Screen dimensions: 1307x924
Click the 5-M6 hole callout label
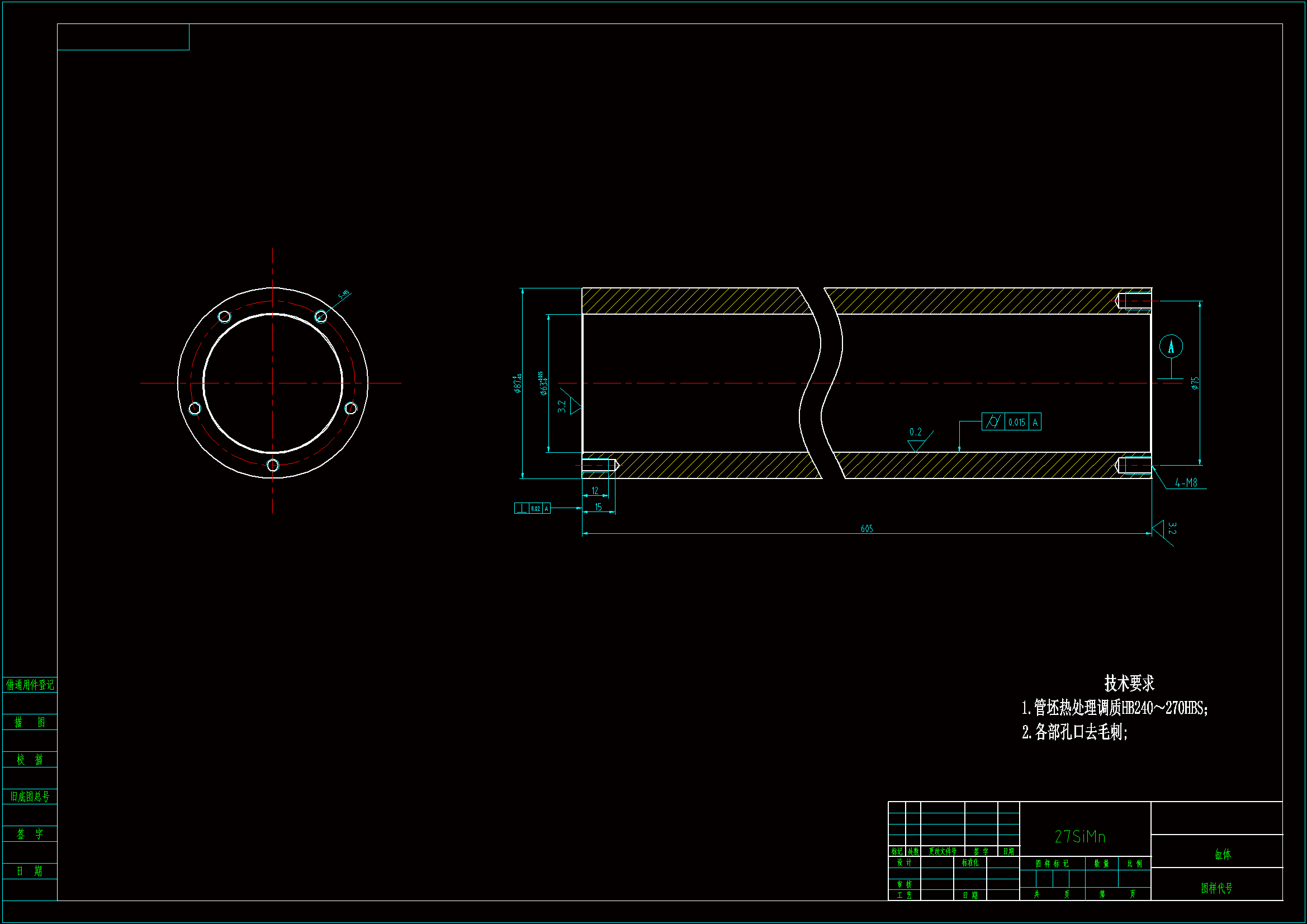pyautogui.click(x=344, y=295)
